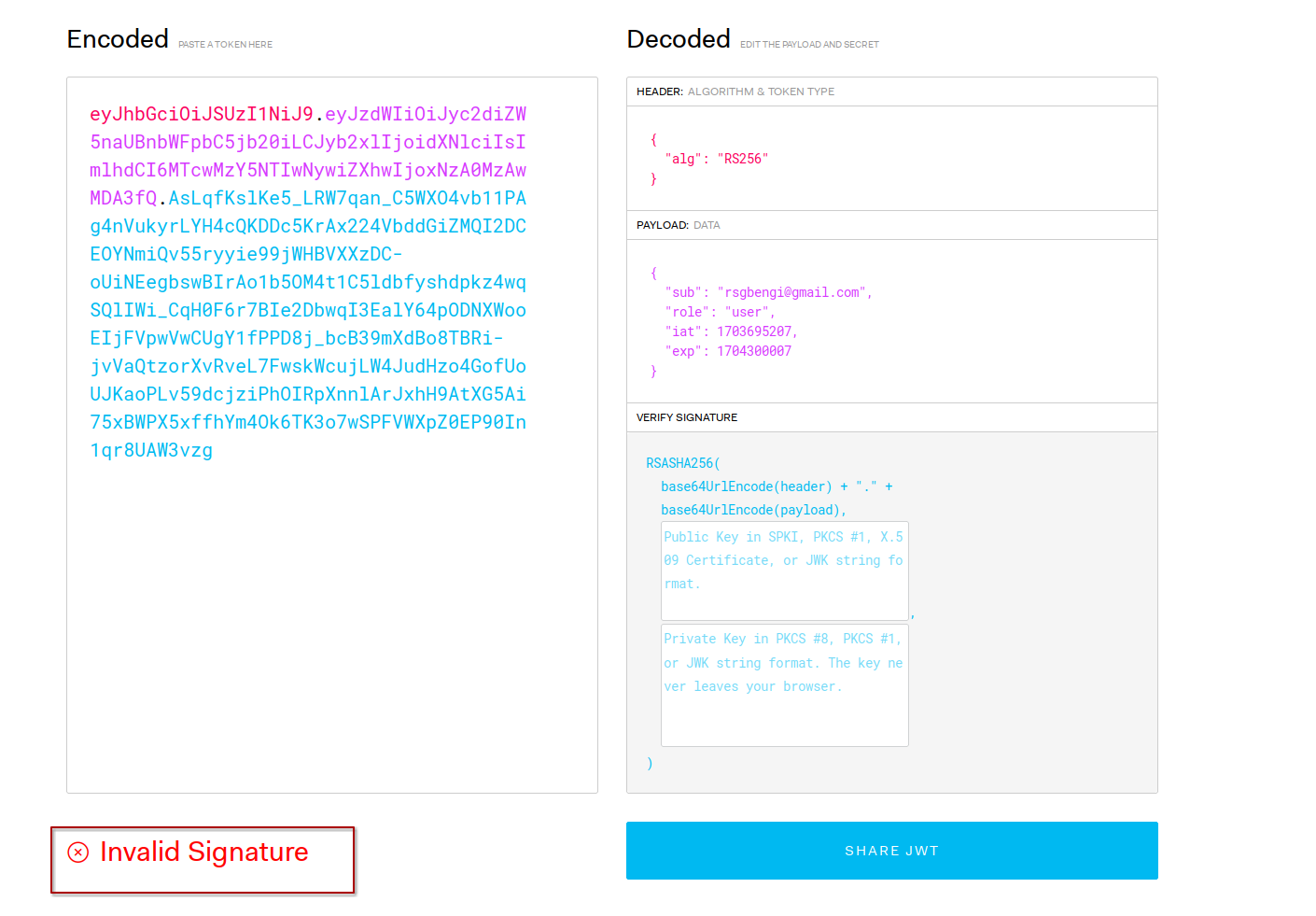Select the HEADER: Algorithm & Token Type label
1316x916 pixels.
click(735, 92)
